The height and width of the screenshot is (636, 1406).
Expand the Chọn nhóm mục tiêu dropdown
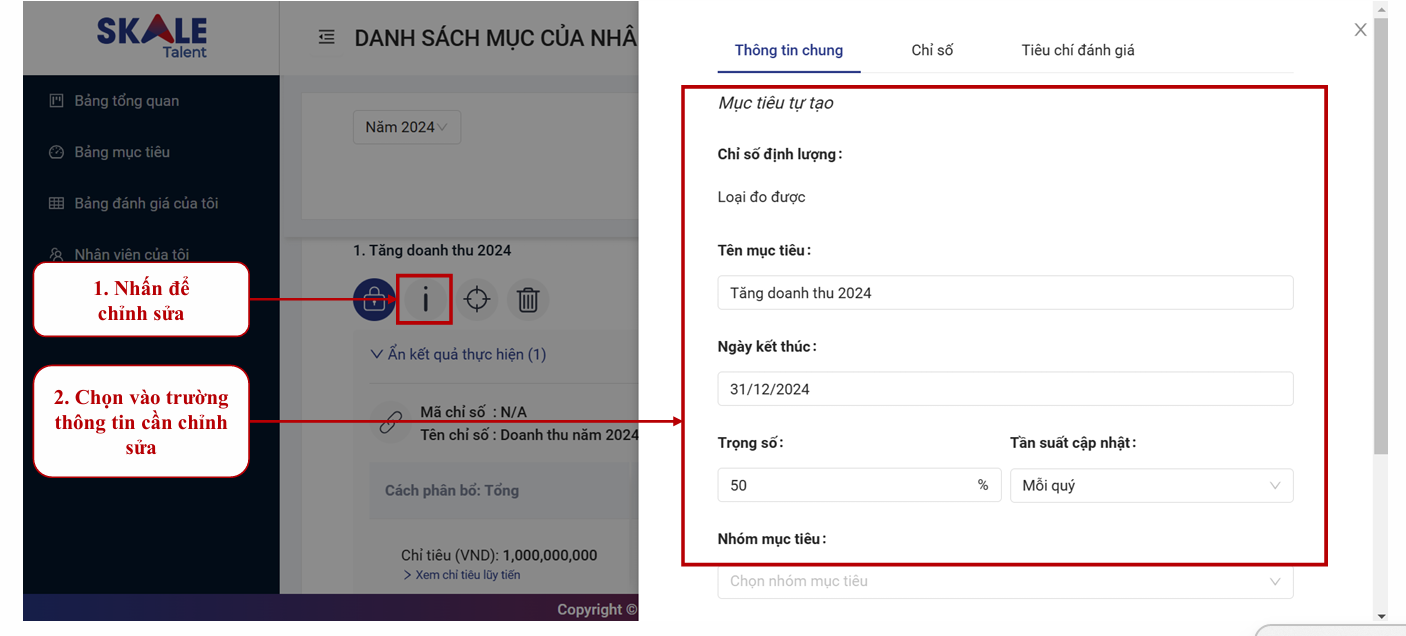[1004, 581]
